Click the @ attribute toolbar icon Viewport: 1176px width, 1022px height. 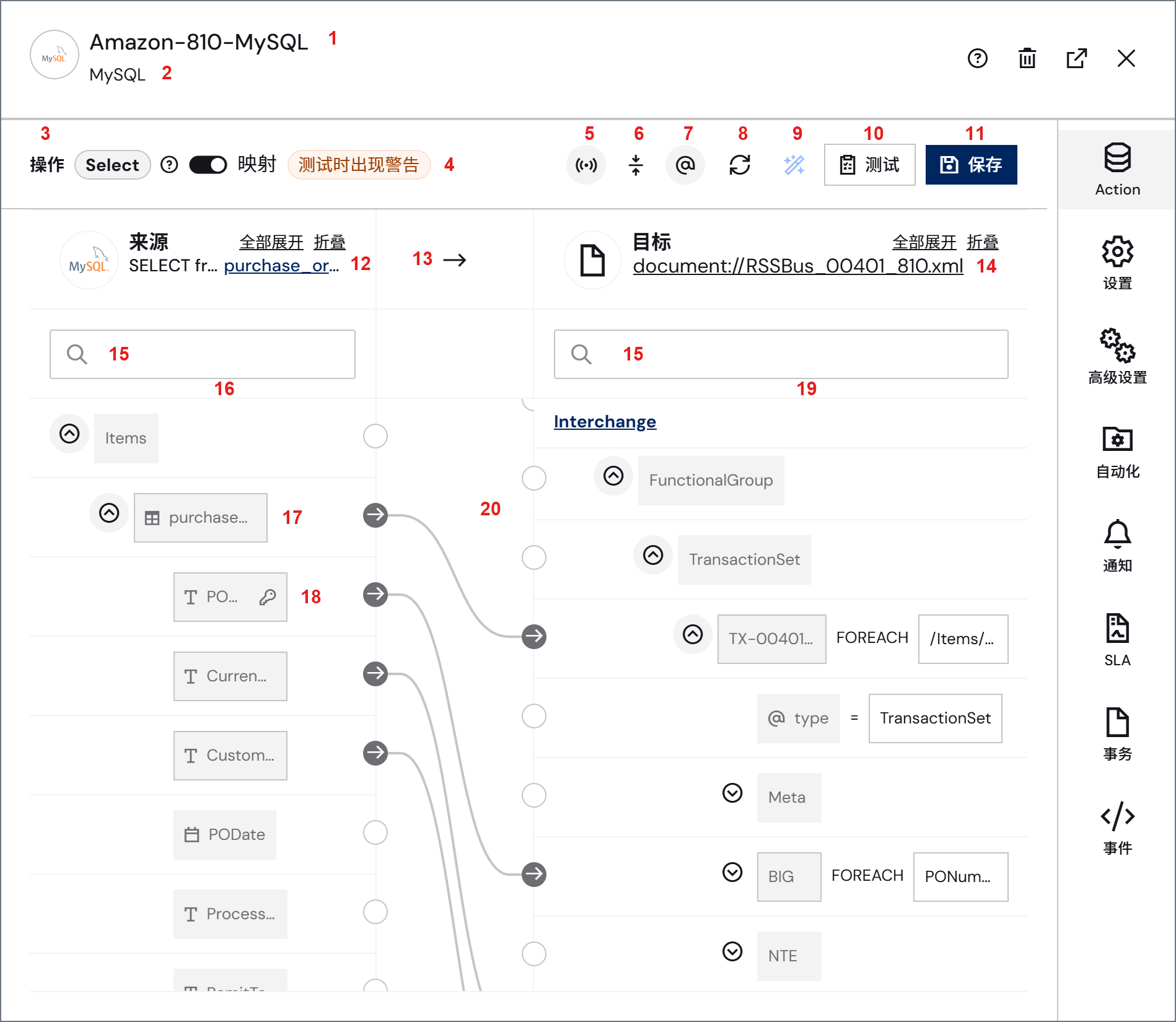click(x=685, y=165)
